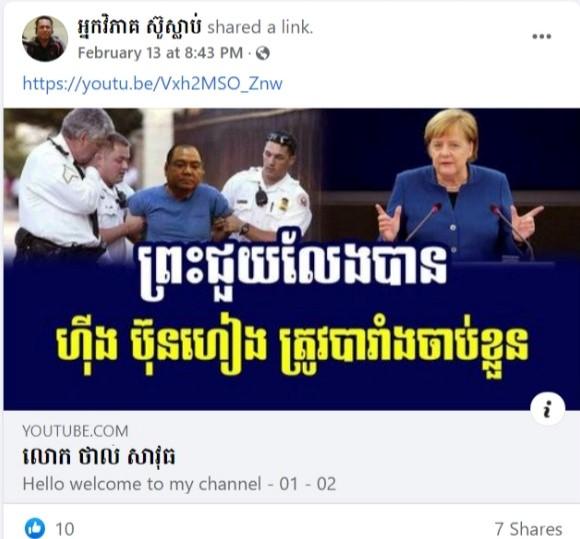Screen dimensions: 580x539
Task: Click 'Hello welcome to my channel' description
Action: point(179,484)
